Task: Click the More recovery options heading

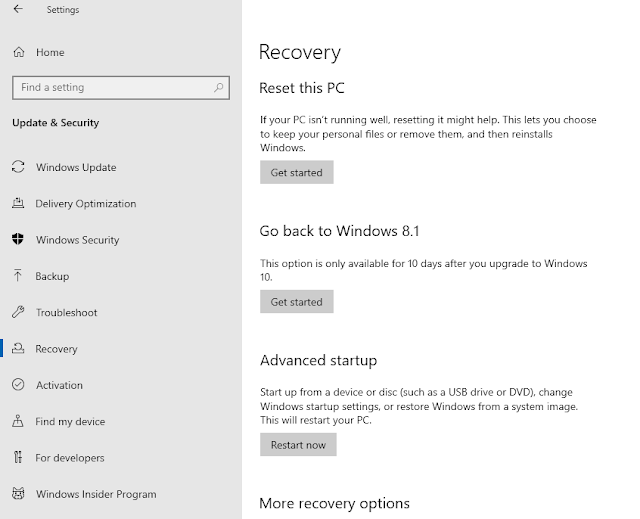Action: (x=335, y=503)
